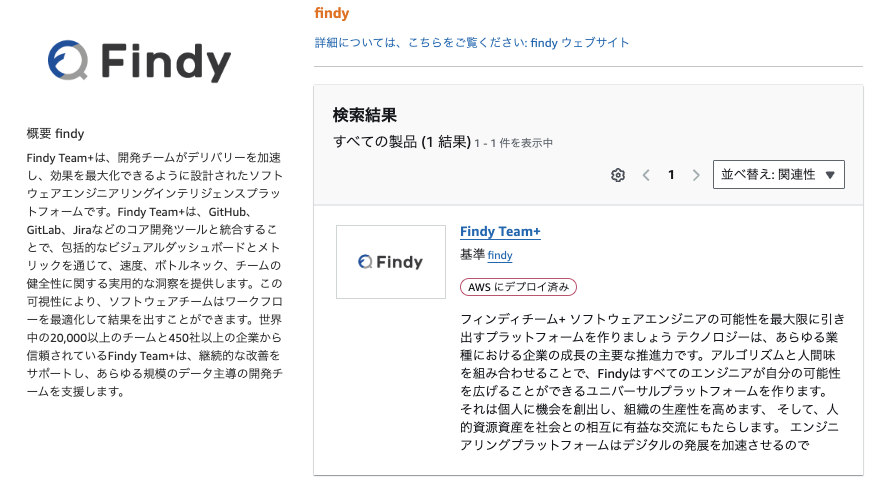The height and width of the screenshot is (483, 875).
Task: Click the AWS にデプロイ済み badge
Action: pos(518,287)
